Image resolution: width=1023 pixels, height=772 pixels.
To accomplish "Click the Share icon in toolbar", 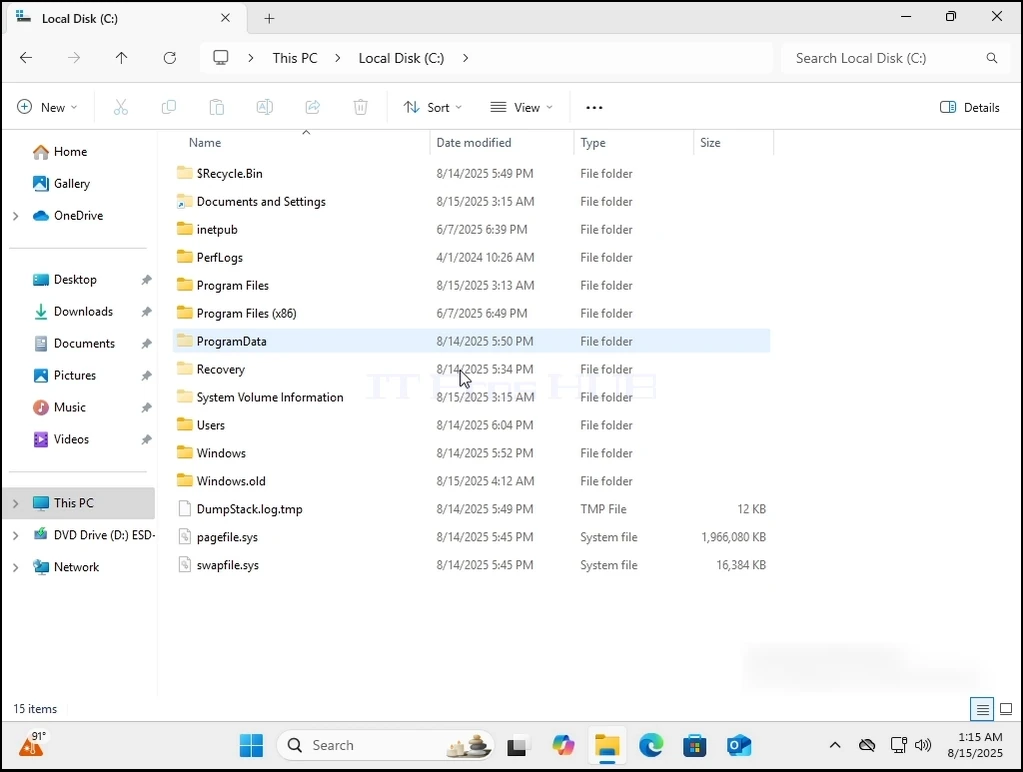I will pos(313,107).
